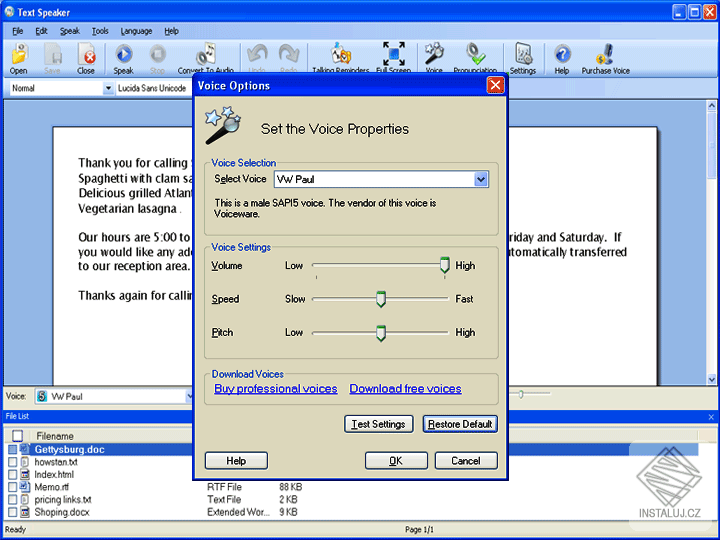
Task: Select the Shoping.docx file name
Action: (x=62, y=512)
